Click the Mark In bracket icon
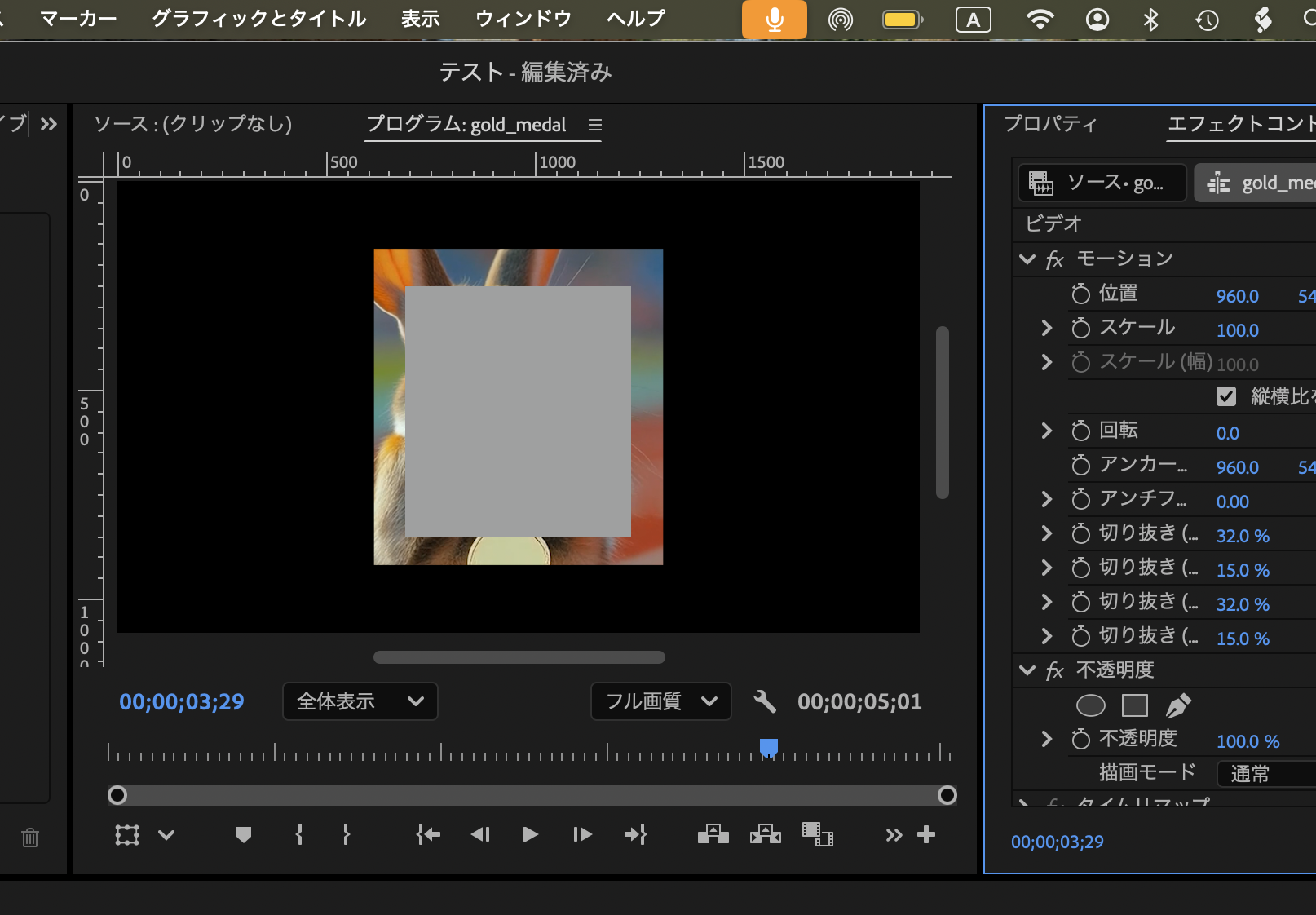 click(299, 834)
